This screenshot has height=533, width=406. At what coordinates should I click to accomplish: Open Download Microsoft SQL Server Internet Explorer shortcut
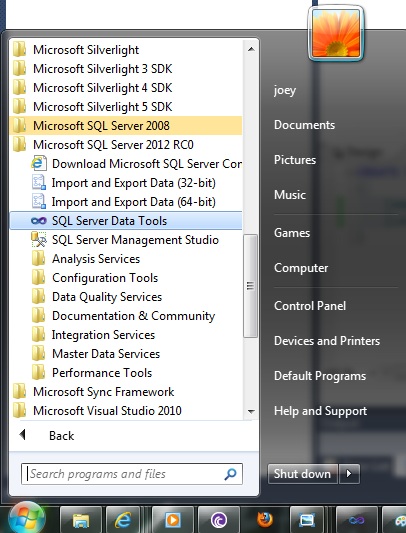[39, 164]
